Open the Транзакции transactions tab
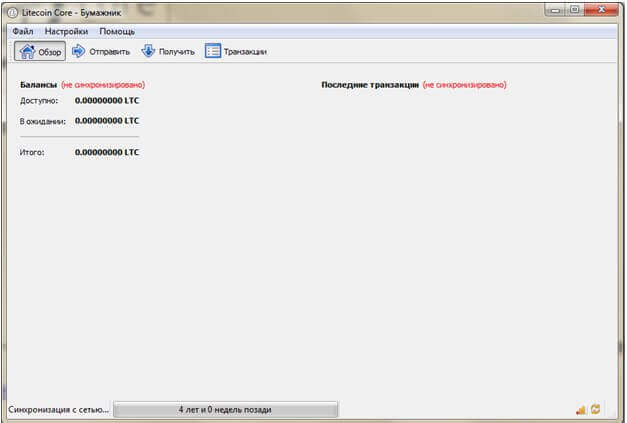The image size is (627, 423). 236,51
